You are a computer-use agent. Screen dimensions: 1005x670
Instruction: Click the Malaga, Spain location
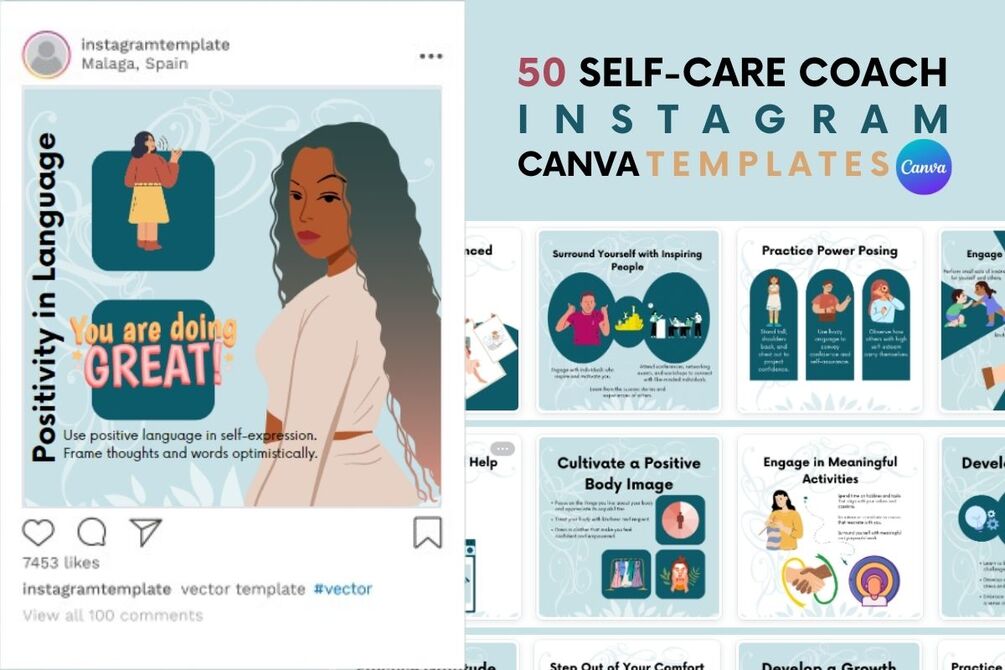135,63
